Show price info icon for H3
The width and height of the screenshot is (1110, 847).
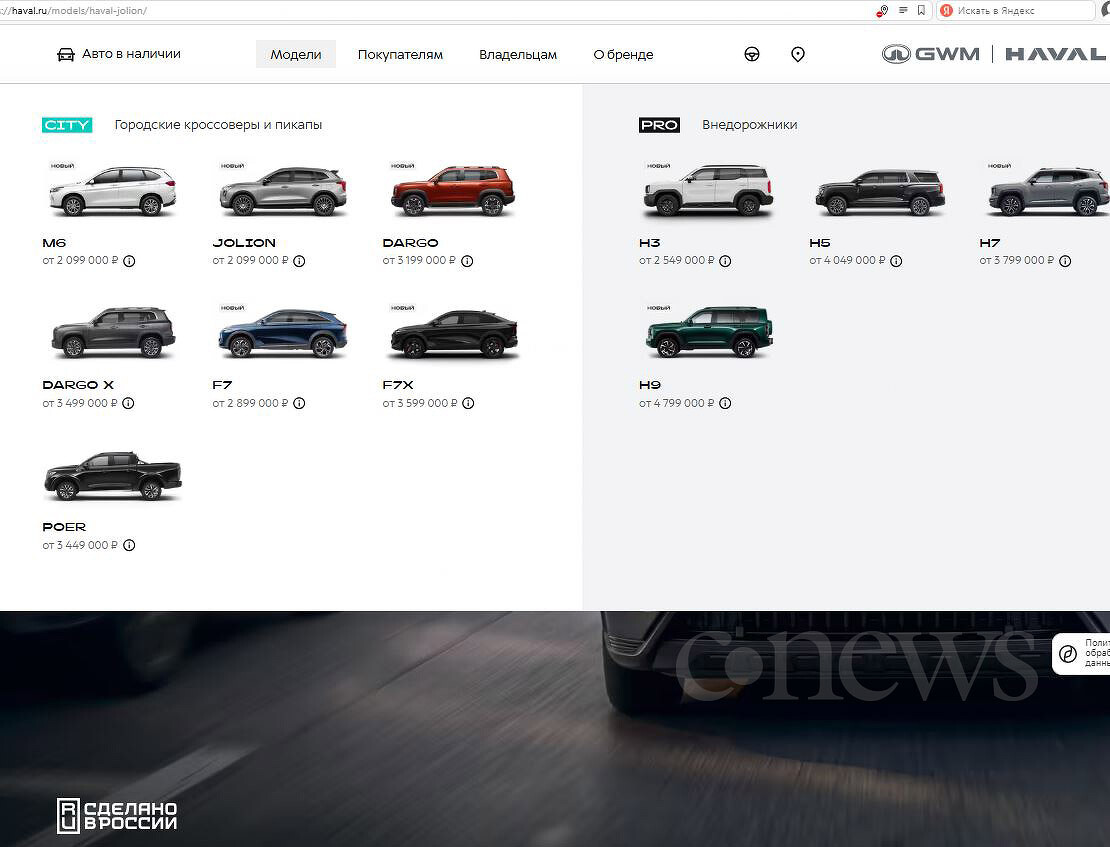(725, 261)
